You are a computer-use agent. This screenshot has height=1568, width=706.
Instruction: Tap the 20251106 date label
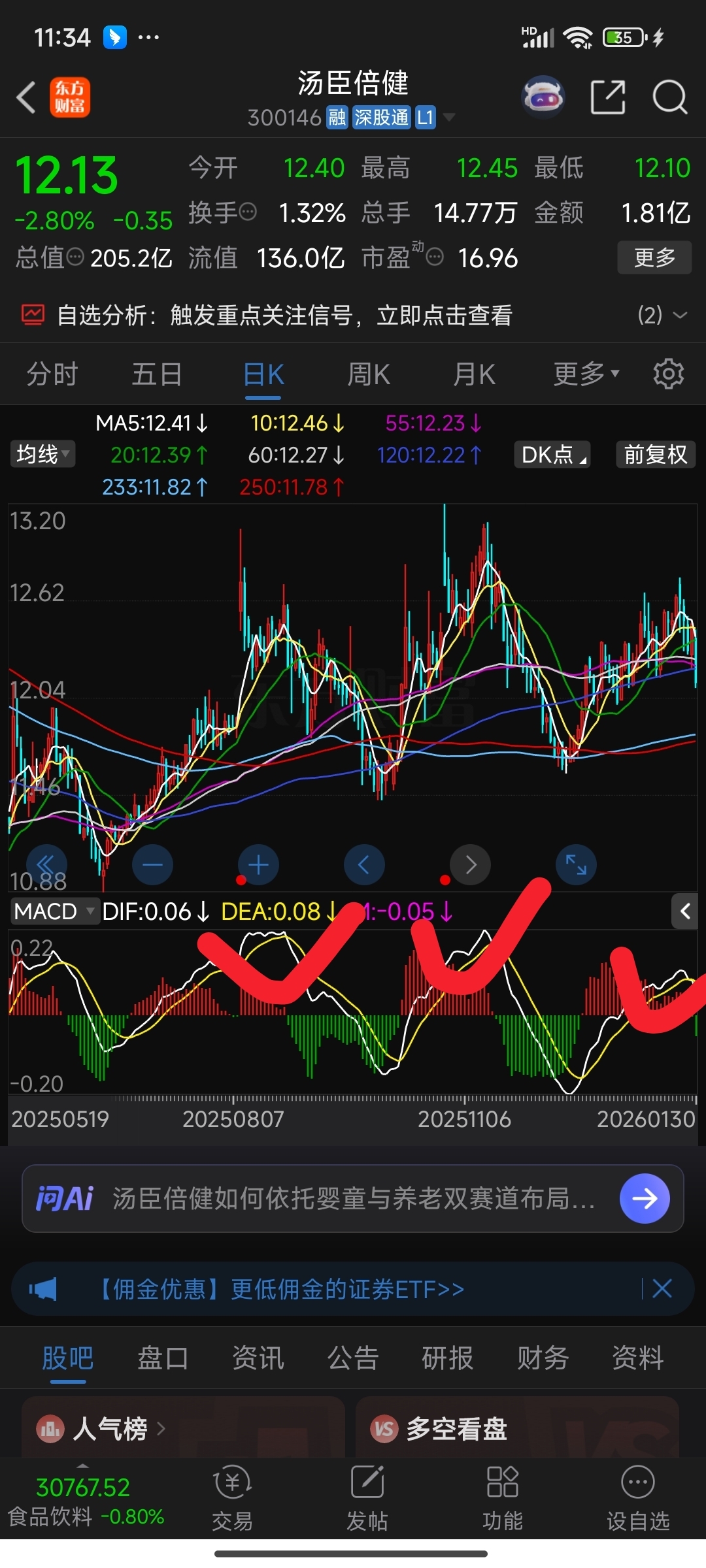(464, 1119)
